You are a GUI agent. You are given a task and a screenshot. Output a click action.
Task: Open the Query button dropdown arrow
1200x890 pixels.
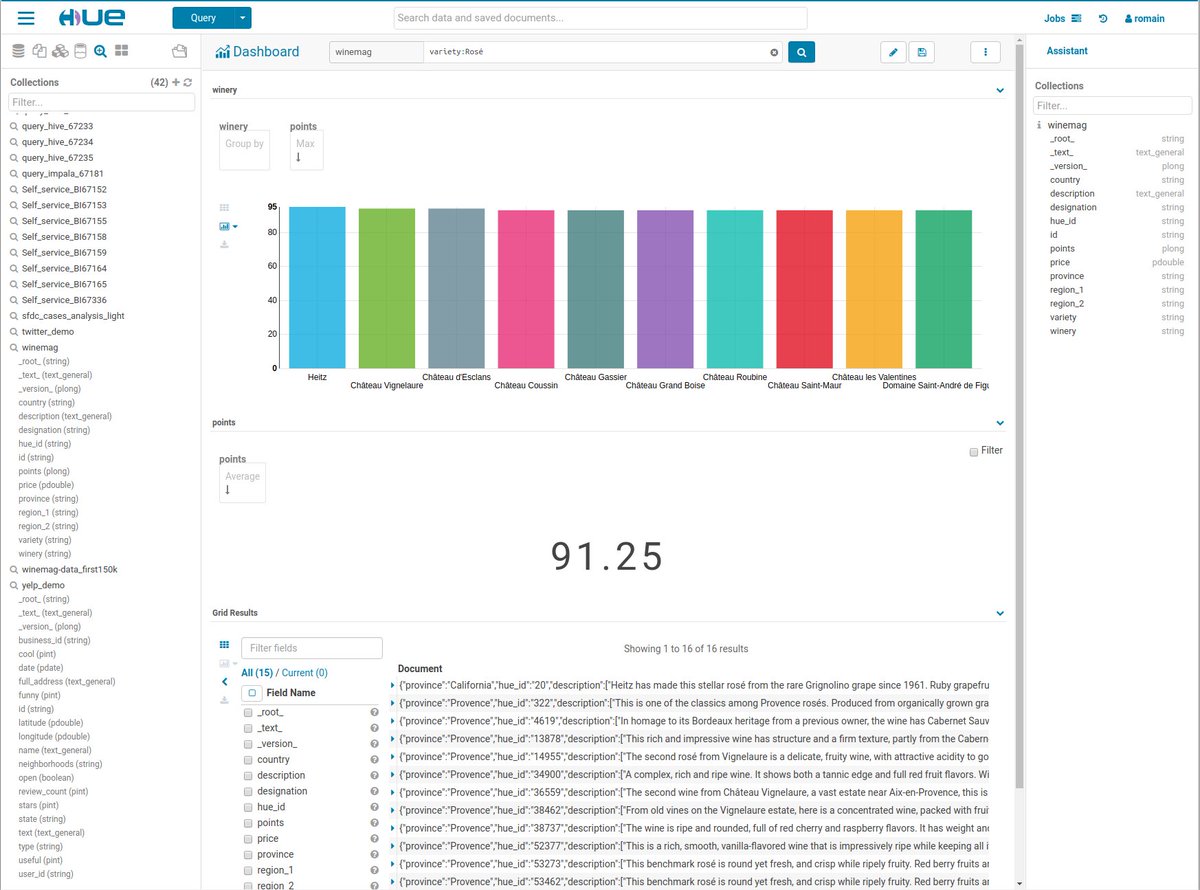pyautogui.click(x=243, y=18)
